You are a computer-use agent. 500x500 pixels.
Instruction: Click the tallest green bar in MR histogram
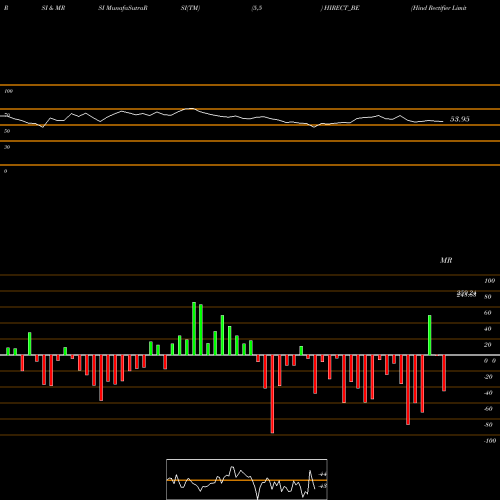(x=194, y=329)
